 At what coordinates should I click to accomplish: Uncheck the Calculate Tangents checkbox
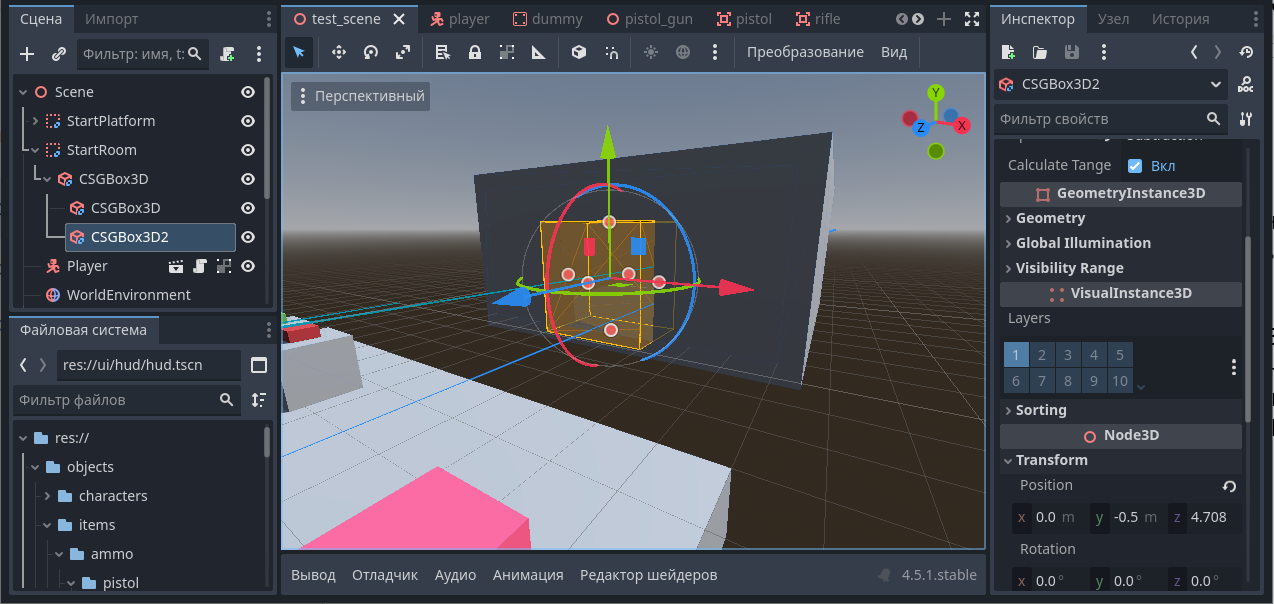1135,166
